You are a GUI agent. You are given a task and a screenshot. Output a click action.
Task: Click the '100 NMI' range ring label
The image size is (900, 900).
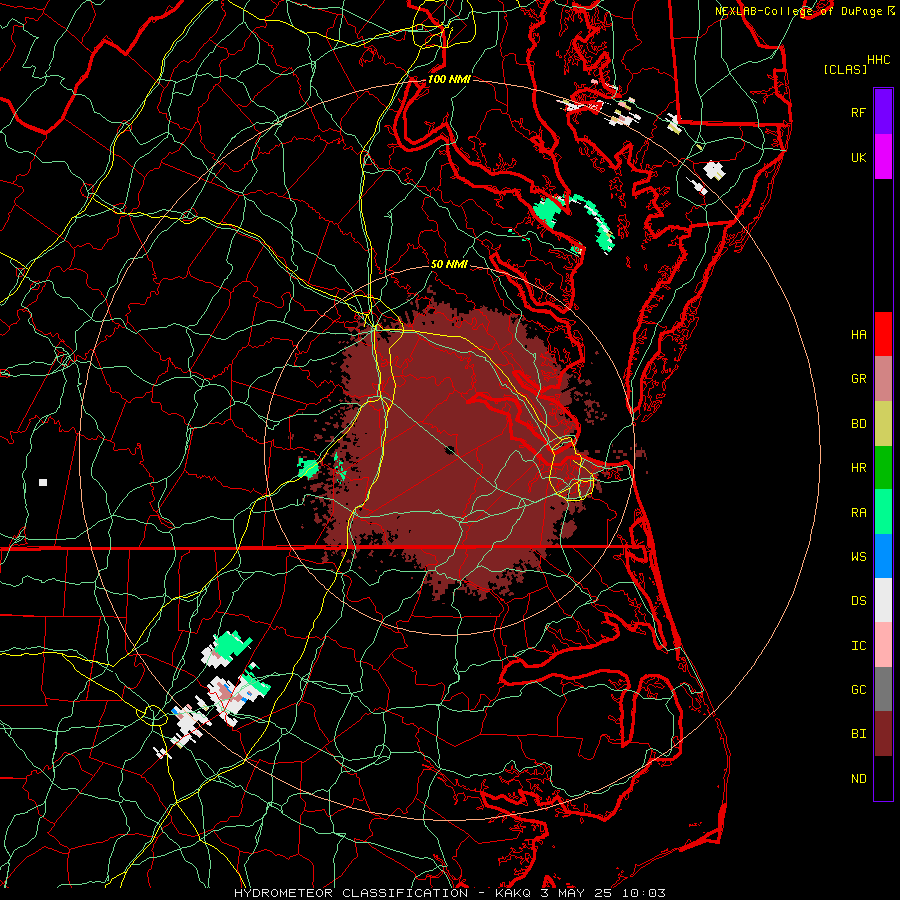tap(449, 79)
